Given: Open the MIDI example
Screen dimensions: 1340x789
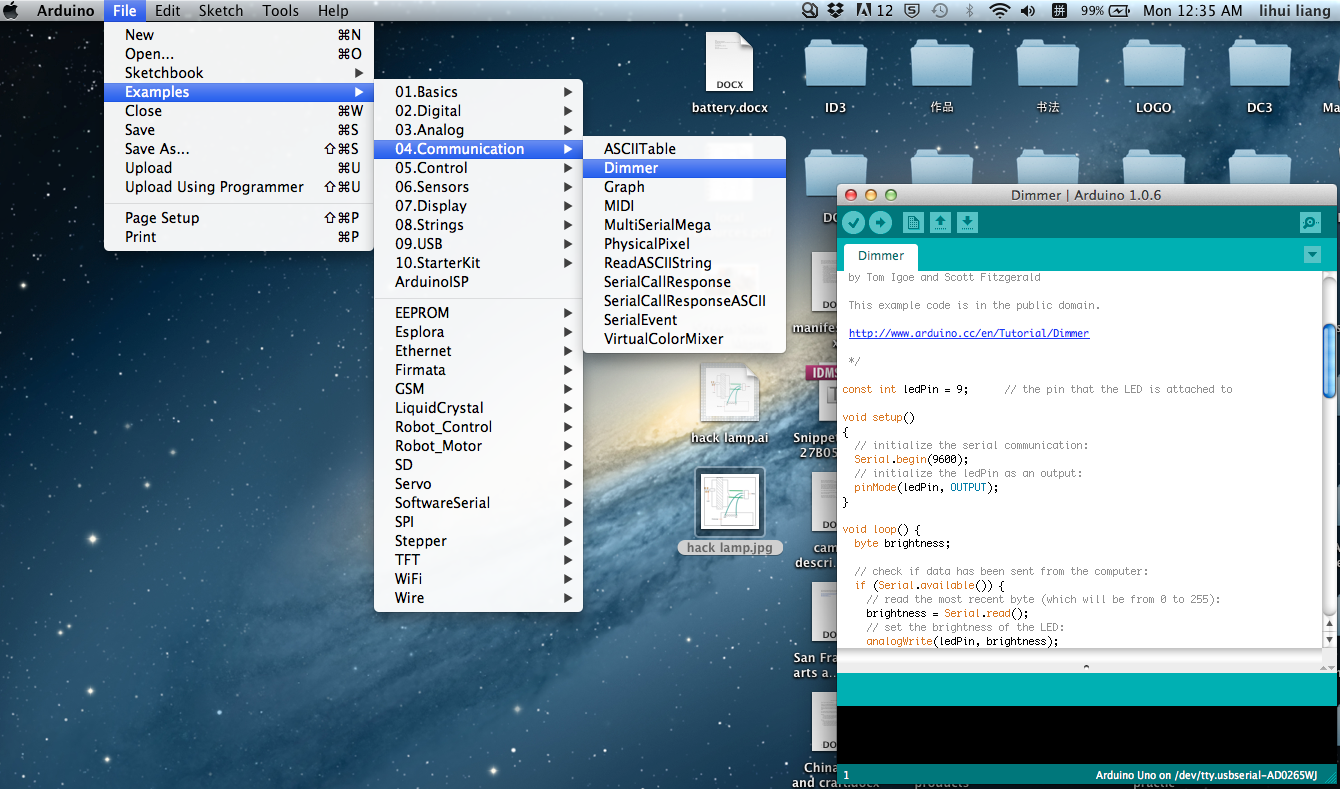Looking at the screenshot, I should click(x=684, y=206).
